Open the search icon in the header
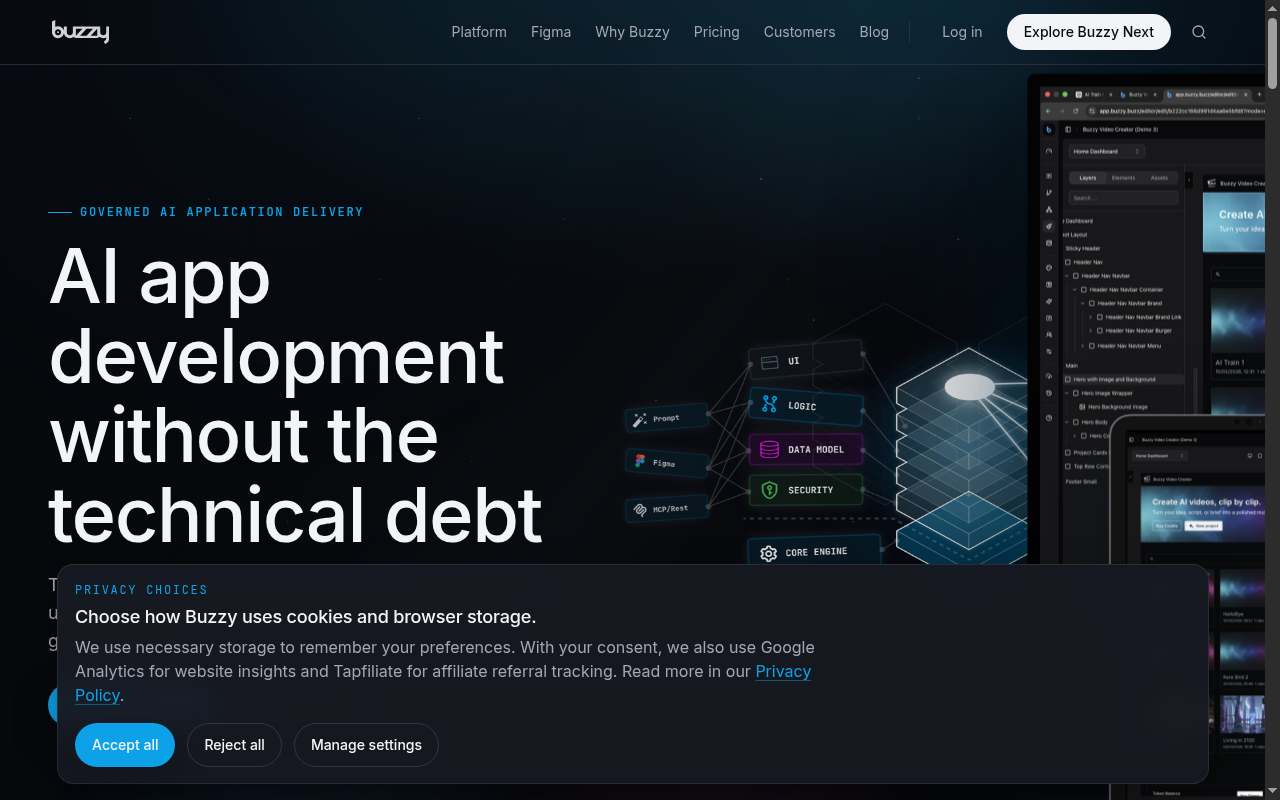The height and width of the screenshot is (800, 1280). click(x=1199, y=32)
